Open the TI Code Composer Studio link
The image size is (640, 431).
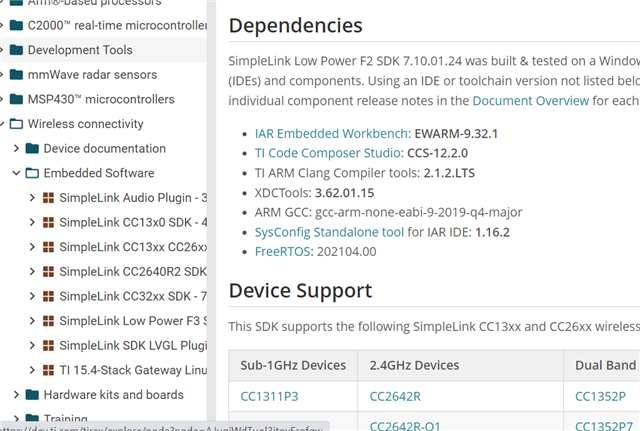click(x=322, y=153)
